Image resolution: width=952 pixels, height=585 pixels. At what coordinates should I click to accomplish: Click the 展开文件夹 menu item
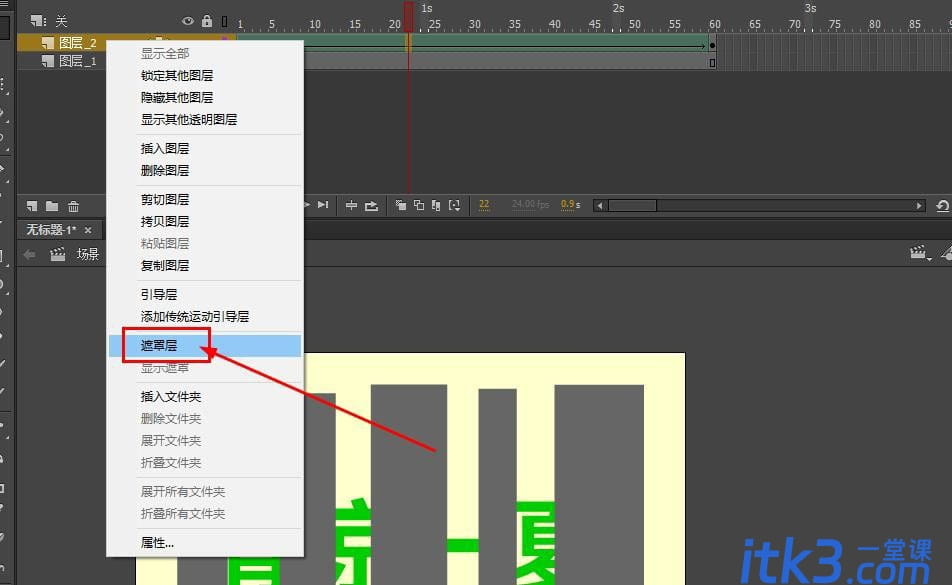[205, 441]
